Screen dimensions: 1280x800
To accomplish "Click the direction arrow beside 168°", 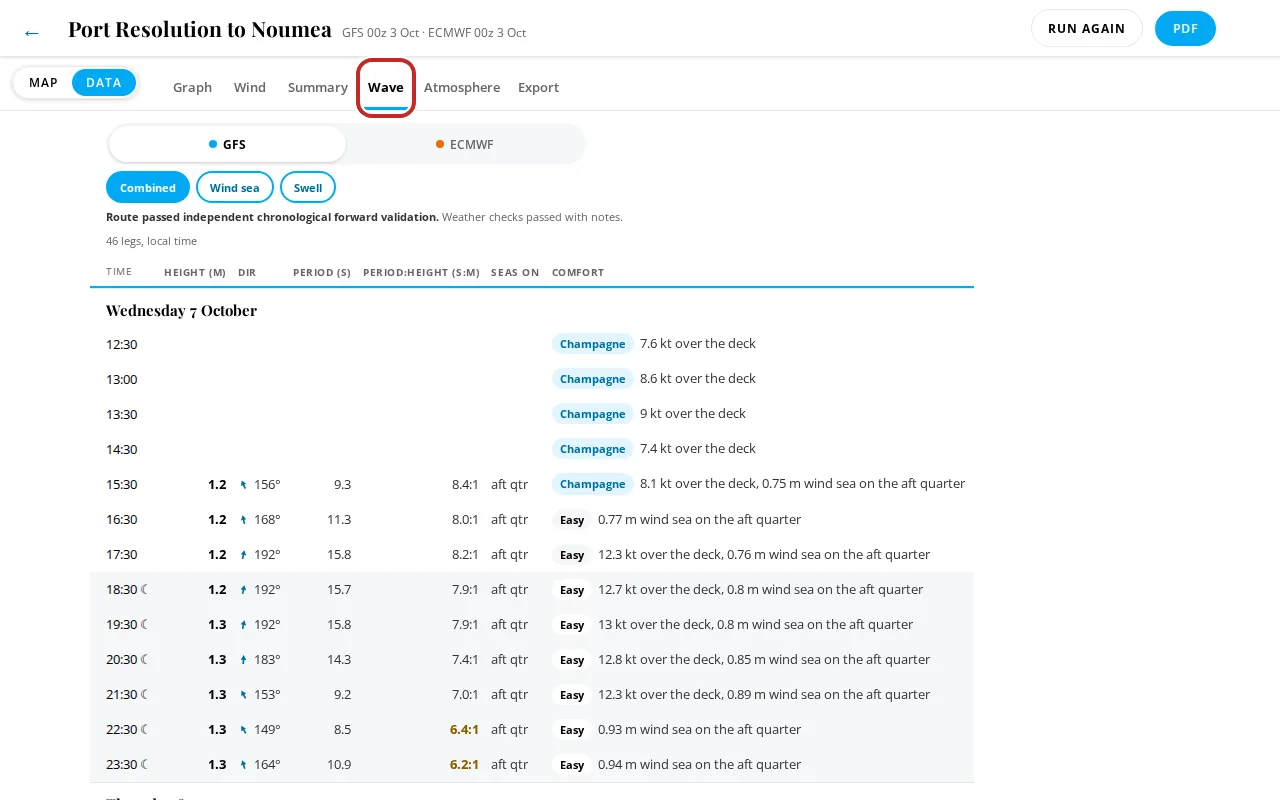I will coord(243,520).
